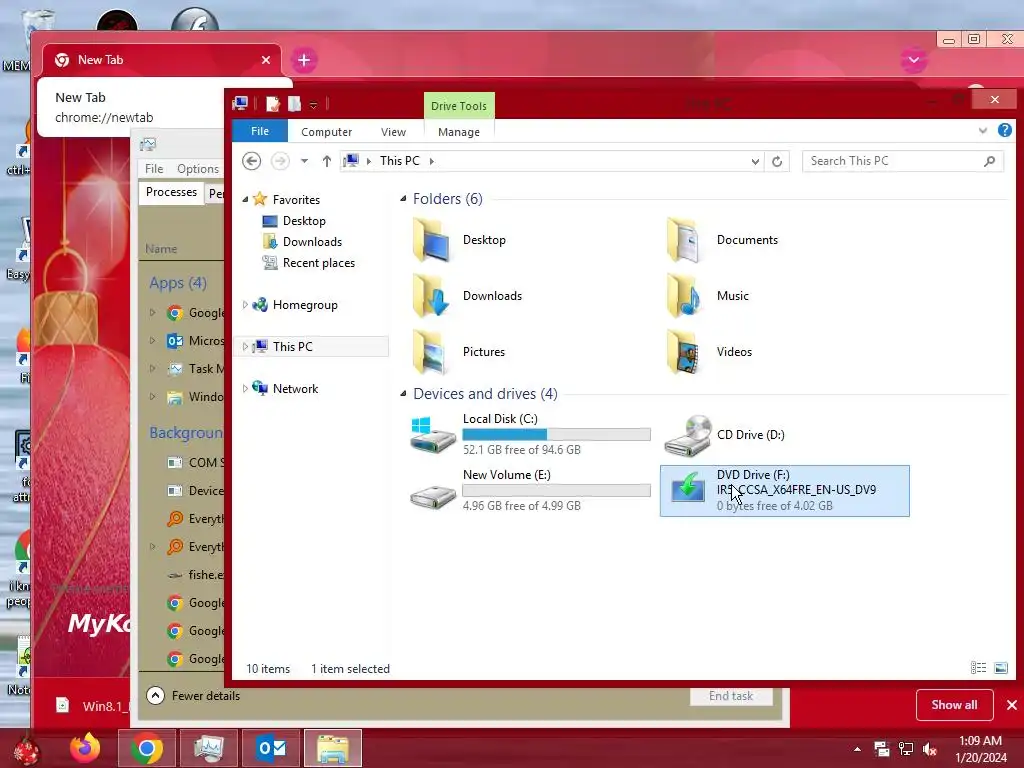Select Homegroup in navigation pane

coord(305,304)
